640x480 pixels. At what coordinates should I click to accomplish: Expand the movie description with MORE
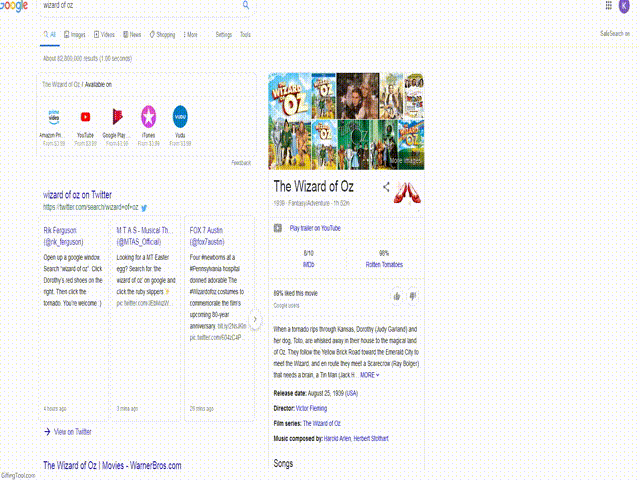coord(369,375)
